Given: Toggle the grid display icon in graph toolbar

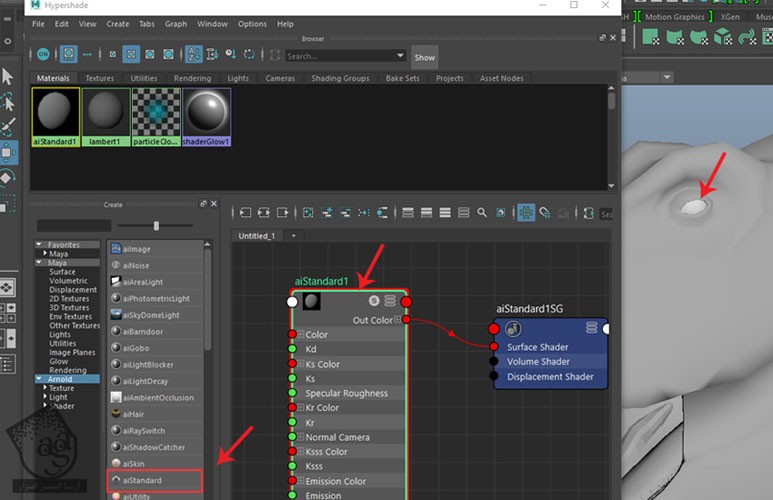Looking at the screenshot, I should (x=525, y=212).
